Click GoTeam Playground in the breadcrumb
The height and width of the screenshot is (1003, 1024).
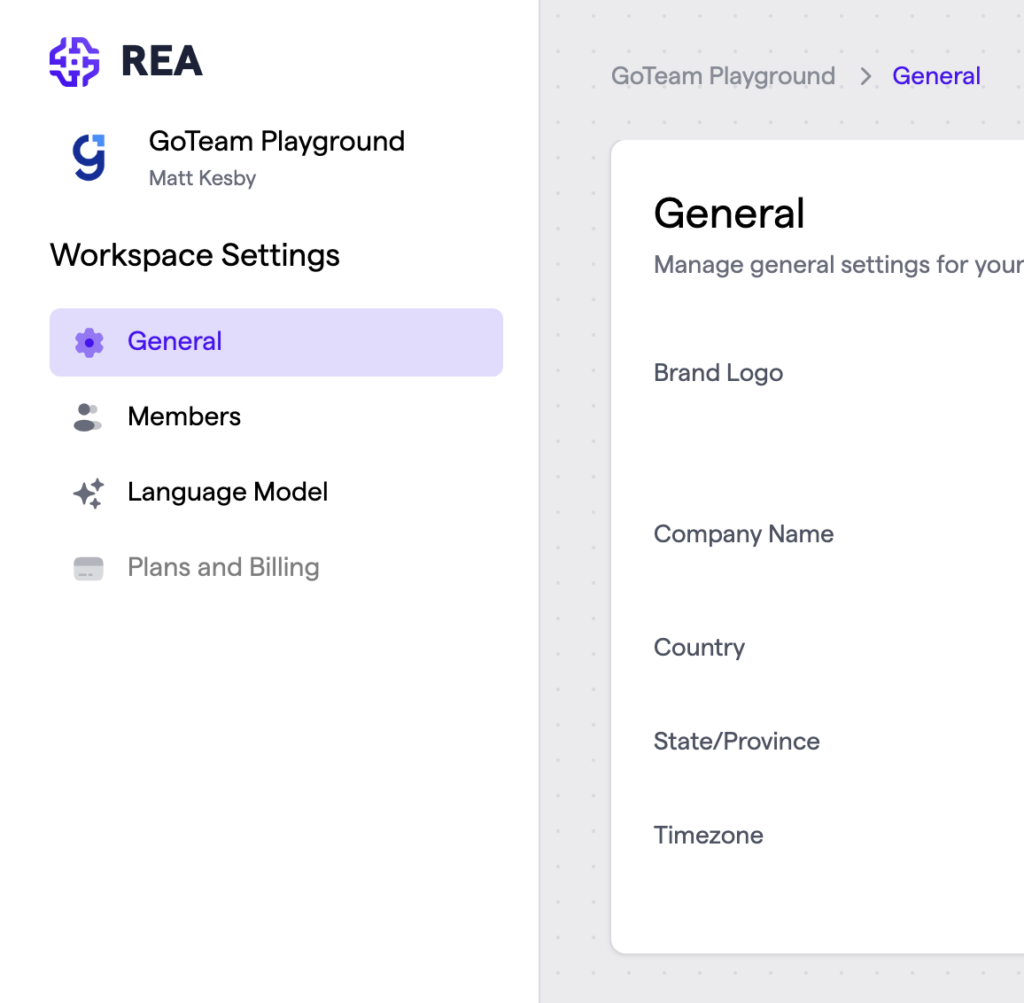(x=723, y=76)
